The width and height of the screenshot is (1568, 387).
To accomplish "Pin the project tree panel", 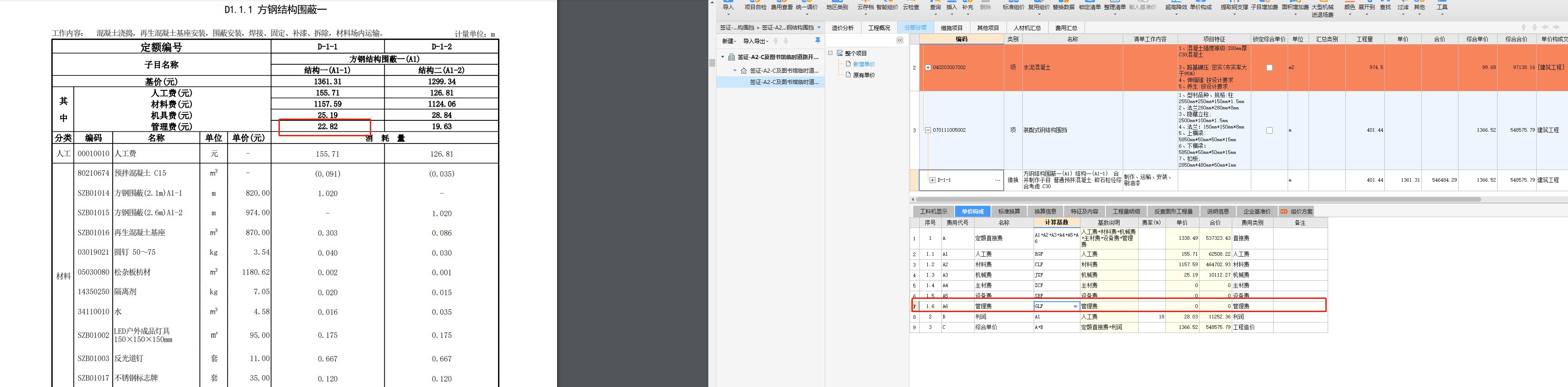I will point(817,41).
